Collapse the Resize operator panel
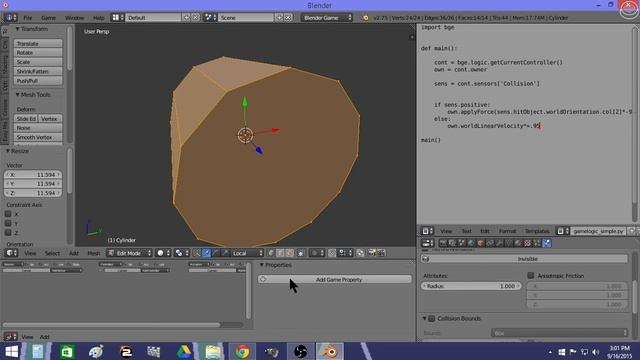 8,151
